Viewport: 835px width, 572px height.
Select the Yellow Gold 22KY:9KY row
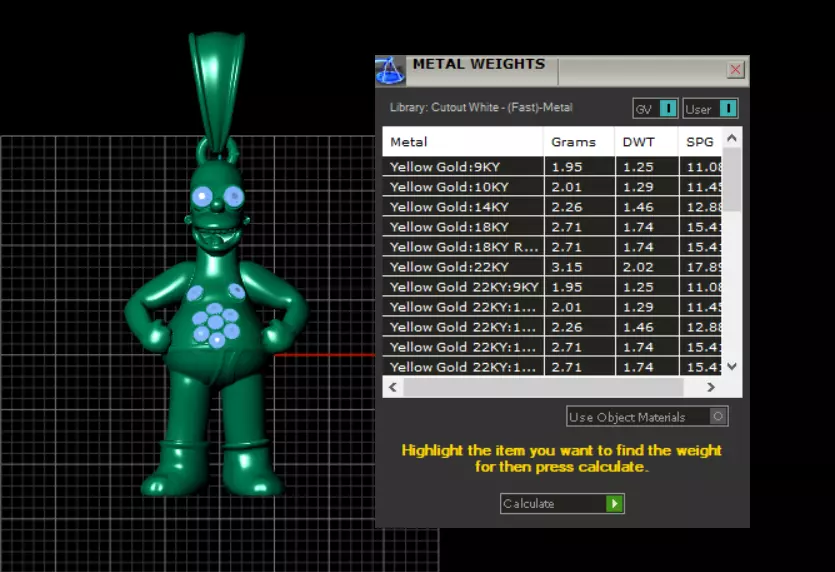click(x=552, y=287)
